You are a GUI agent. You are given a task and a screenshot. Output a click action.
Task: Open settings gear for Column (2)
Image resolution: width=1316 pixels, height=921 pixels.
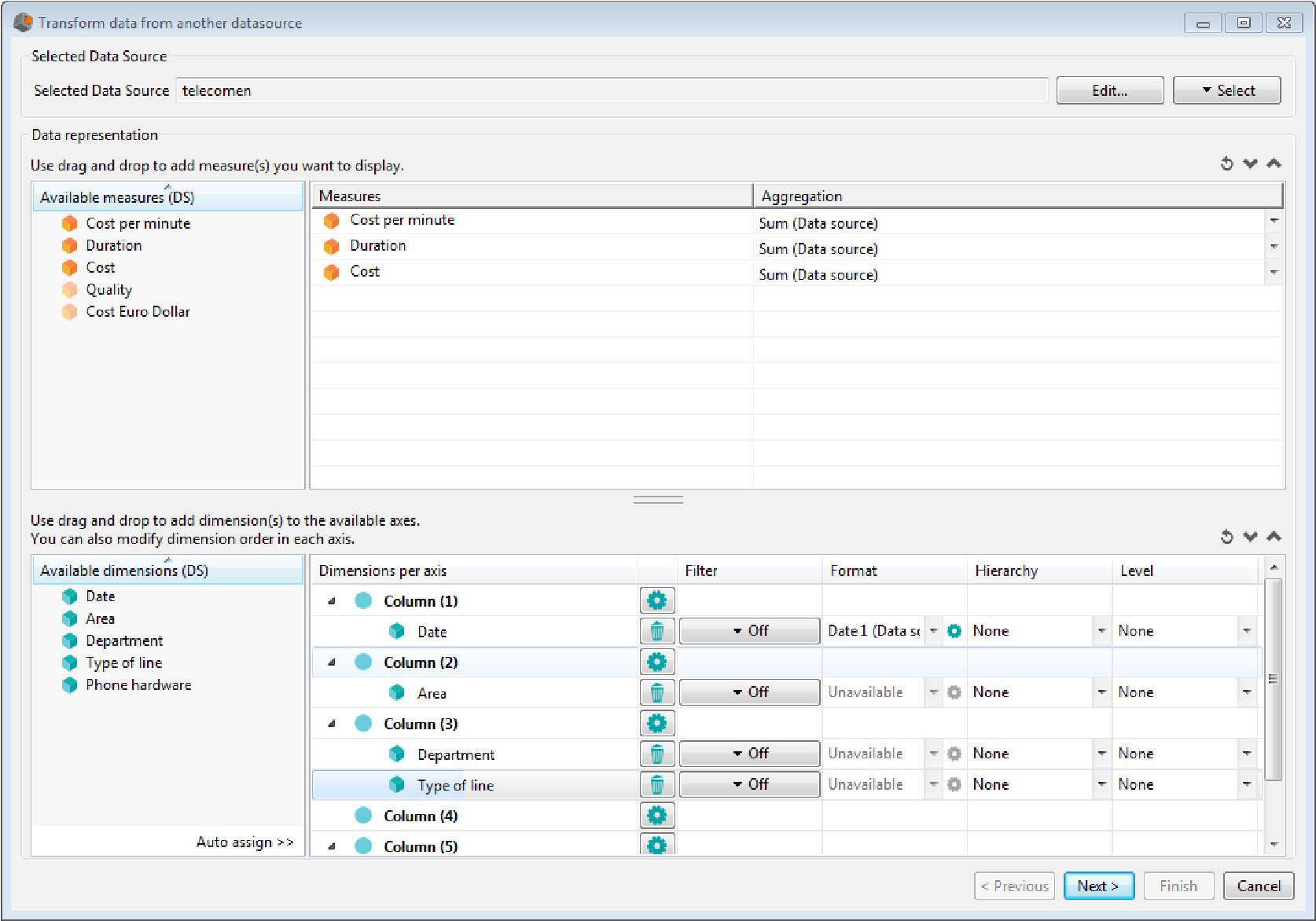tap(656, 662)
